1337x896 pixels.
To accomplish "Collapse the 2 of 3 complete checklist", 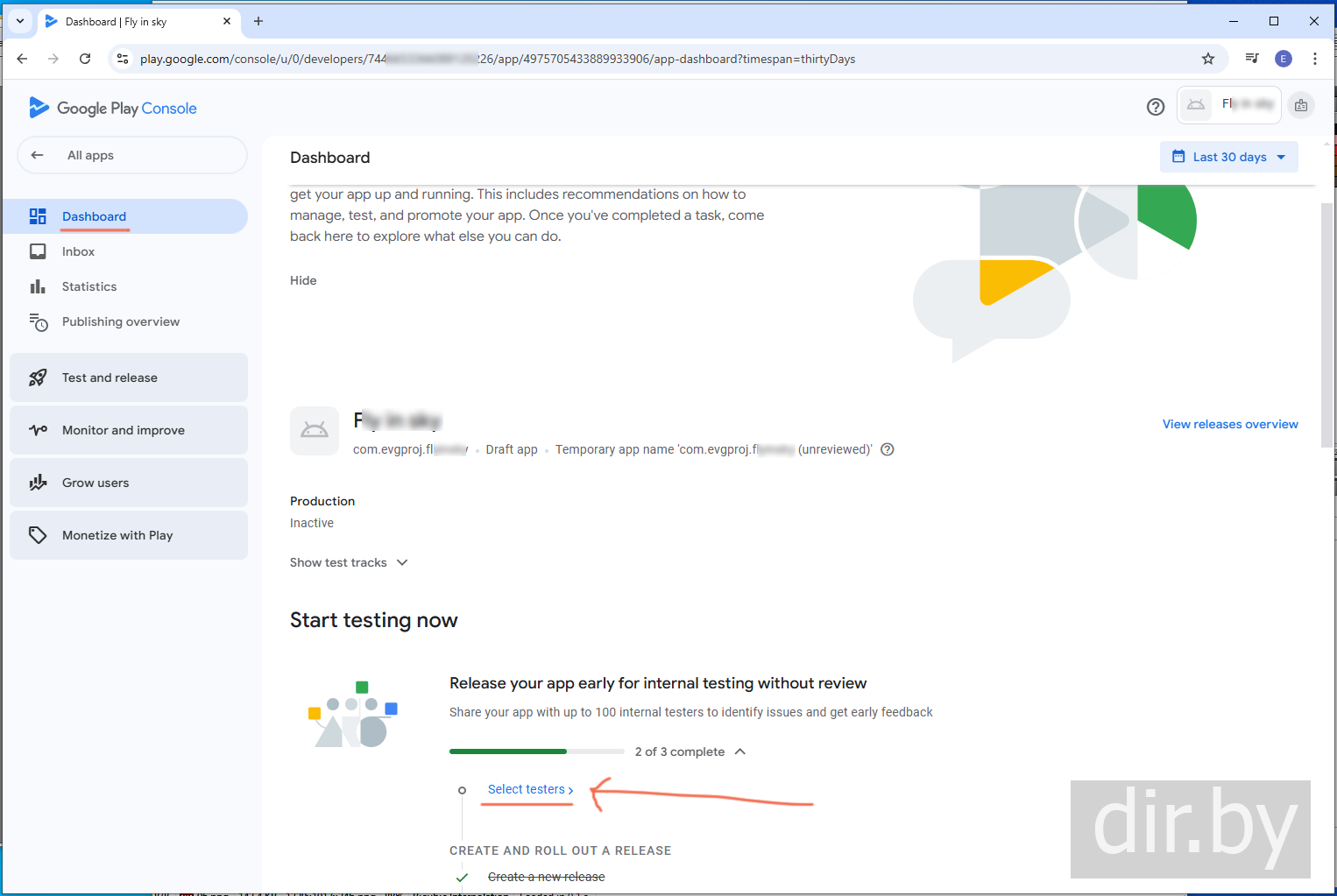I will 740,751.
